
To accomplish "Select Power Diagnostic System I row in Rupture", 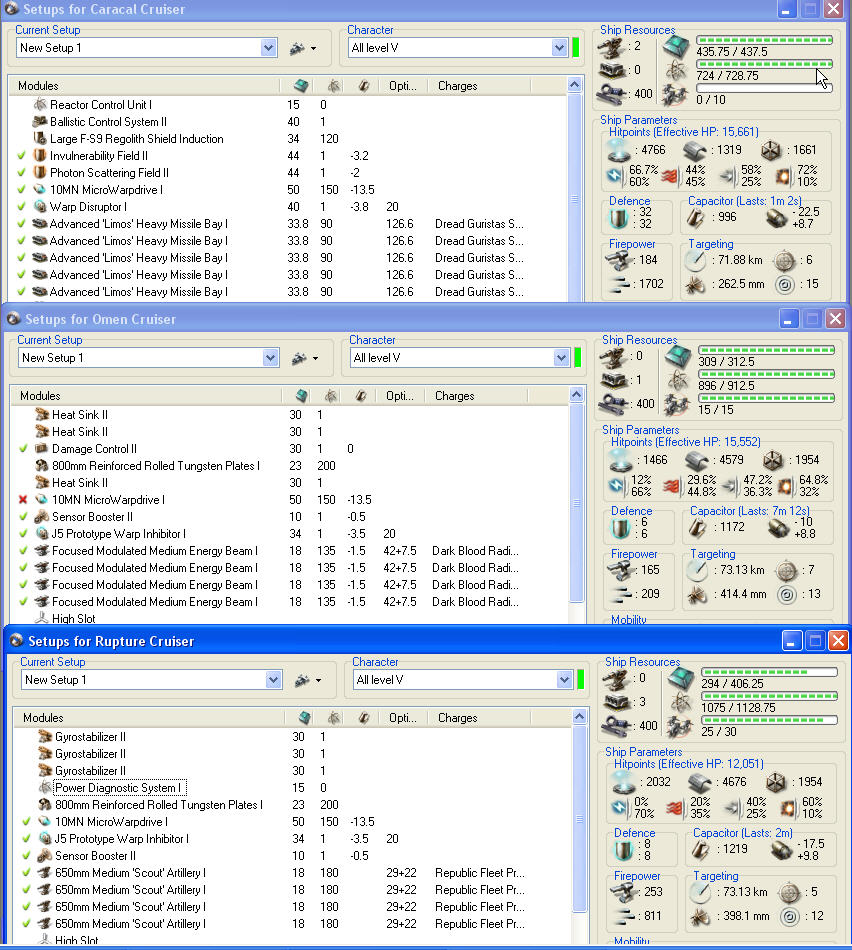I will coord(293,788).
